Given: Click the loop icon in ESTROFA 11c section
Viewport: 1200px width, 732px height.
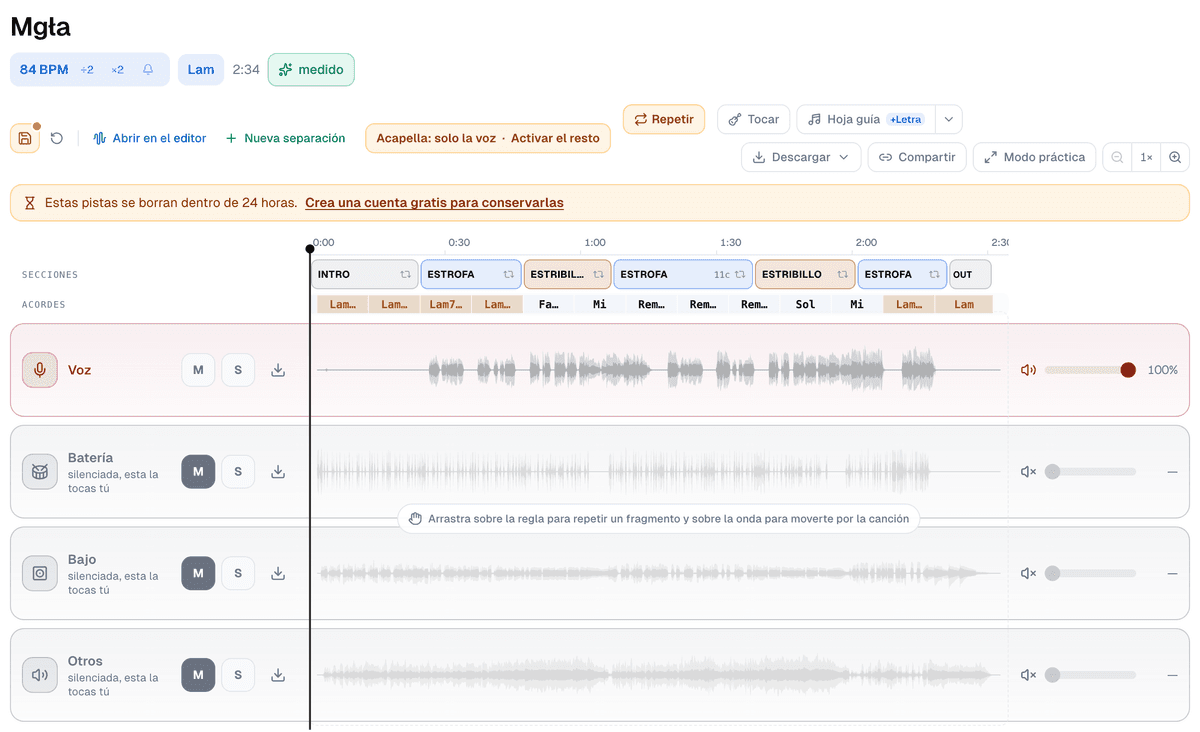Looking at the screenshot, I should tap(740, 274).
